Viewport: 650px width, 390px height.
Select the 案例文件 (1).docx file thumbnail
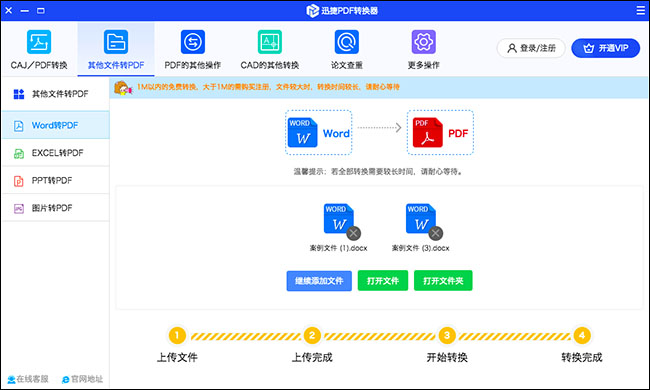[339, 219]
